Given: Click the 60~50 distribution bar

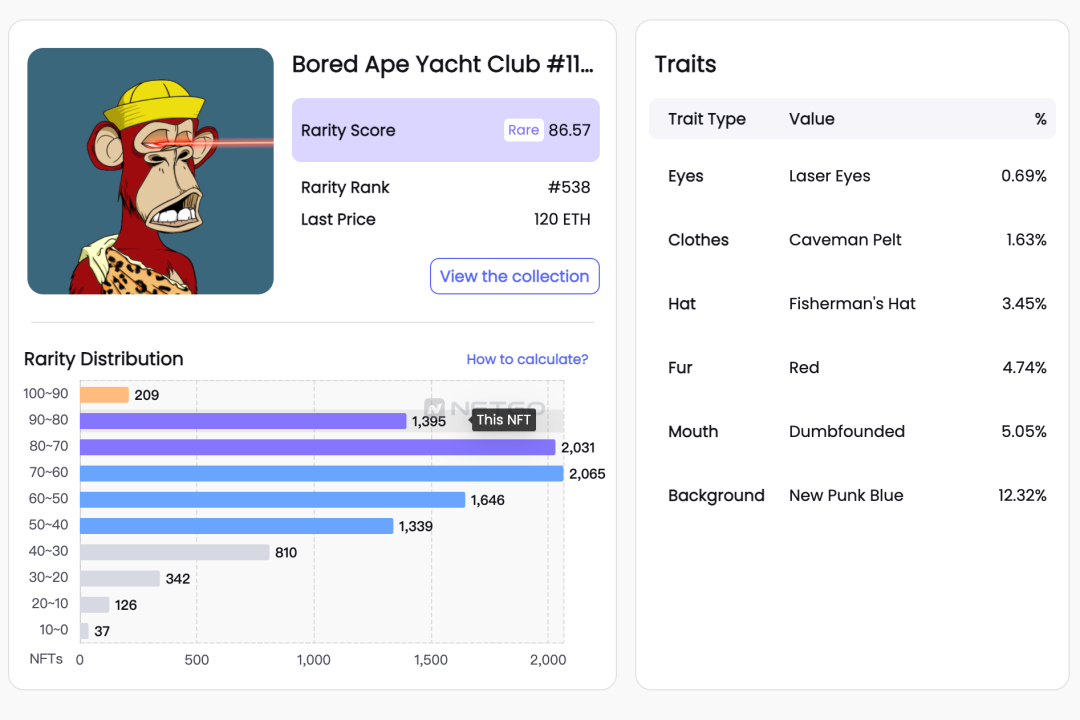Looking at the screenshot, I should coord(272,499).
